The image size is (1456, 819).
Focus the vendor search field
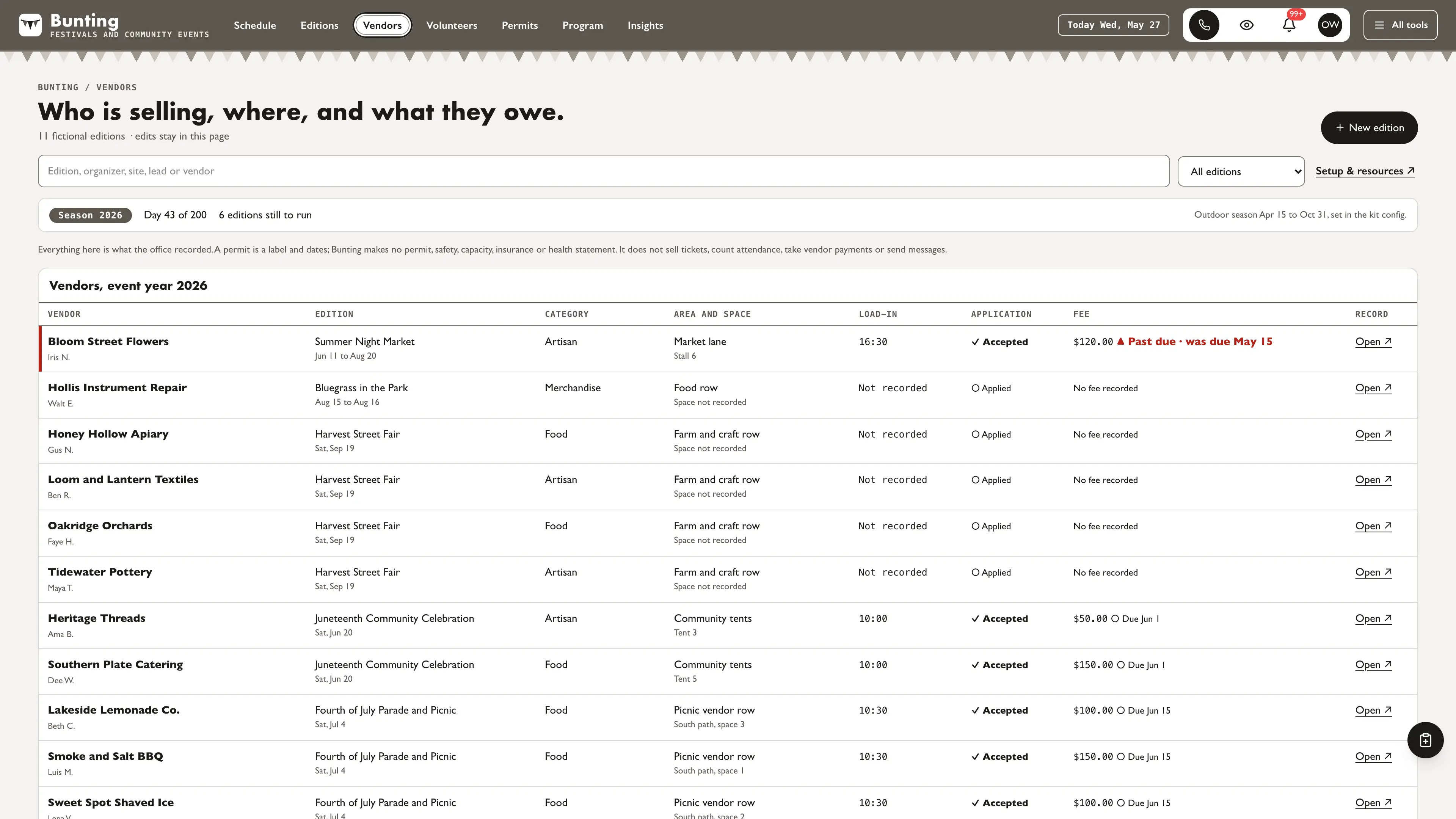[604, 171]
